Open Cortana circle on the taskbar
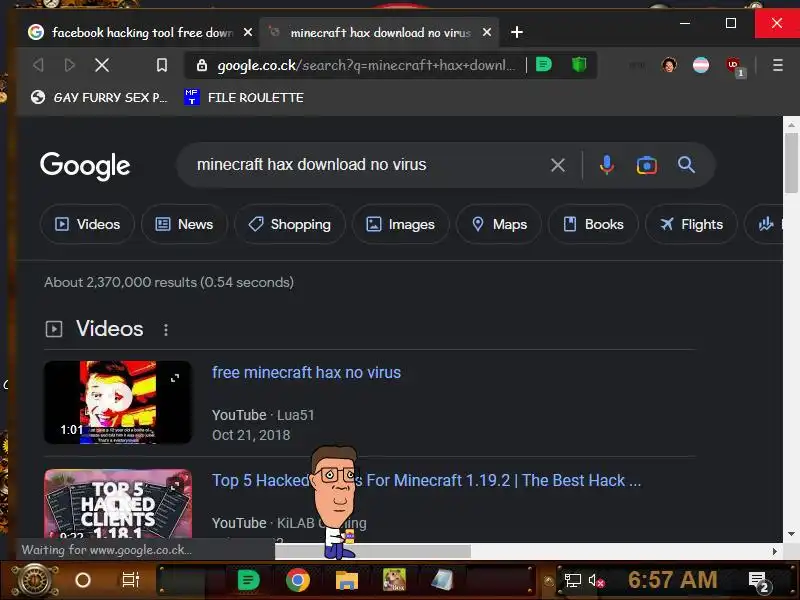800x600 pixels. 83,580
